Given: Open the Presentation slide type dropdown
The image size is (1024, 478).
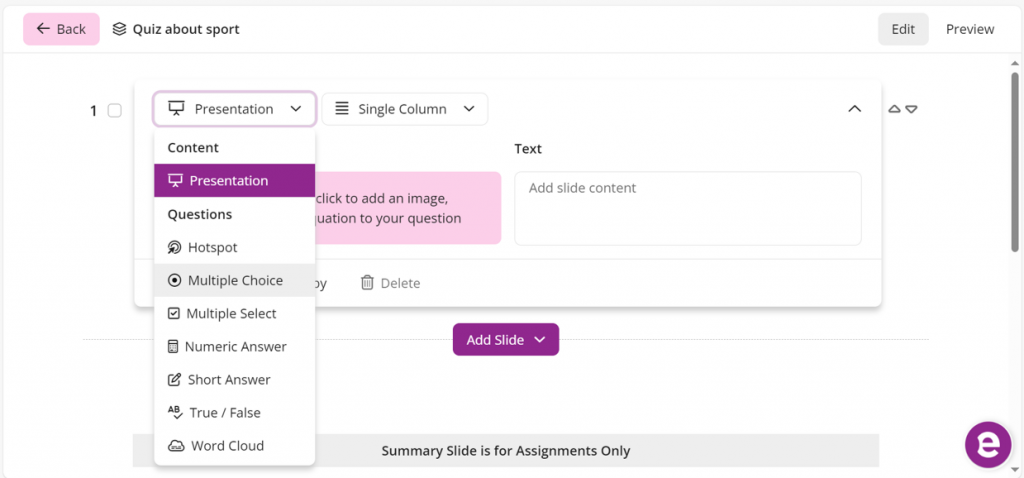Looking at the screenshot, I should coord(235,109).
